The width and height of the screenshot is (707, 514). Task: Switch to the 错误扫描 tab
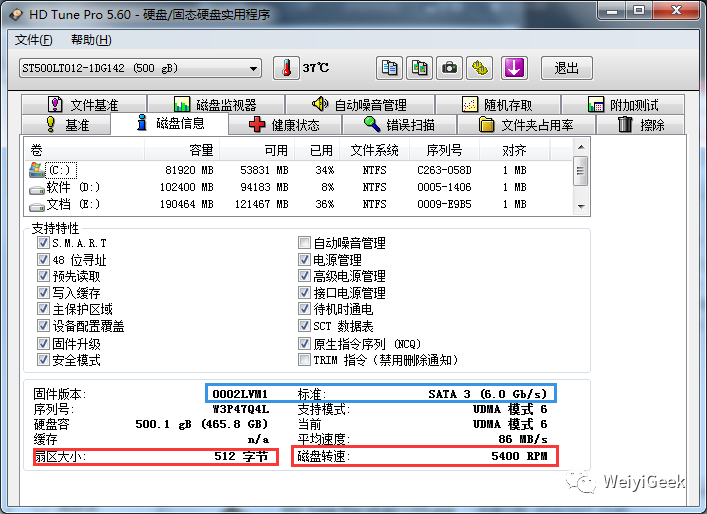tap(399, 124)
